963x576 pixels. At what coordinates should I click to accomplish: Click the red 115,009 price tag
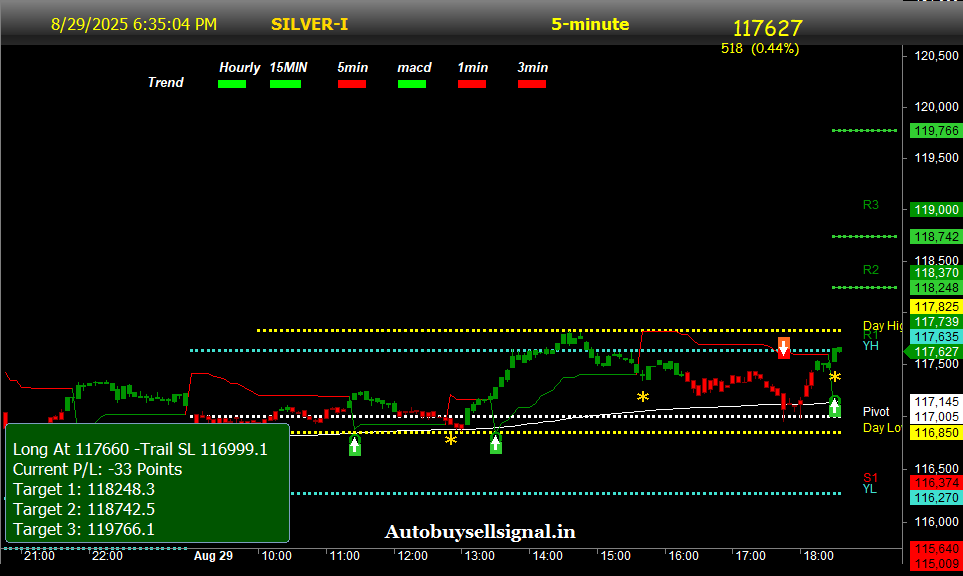(x=936, y=563)
